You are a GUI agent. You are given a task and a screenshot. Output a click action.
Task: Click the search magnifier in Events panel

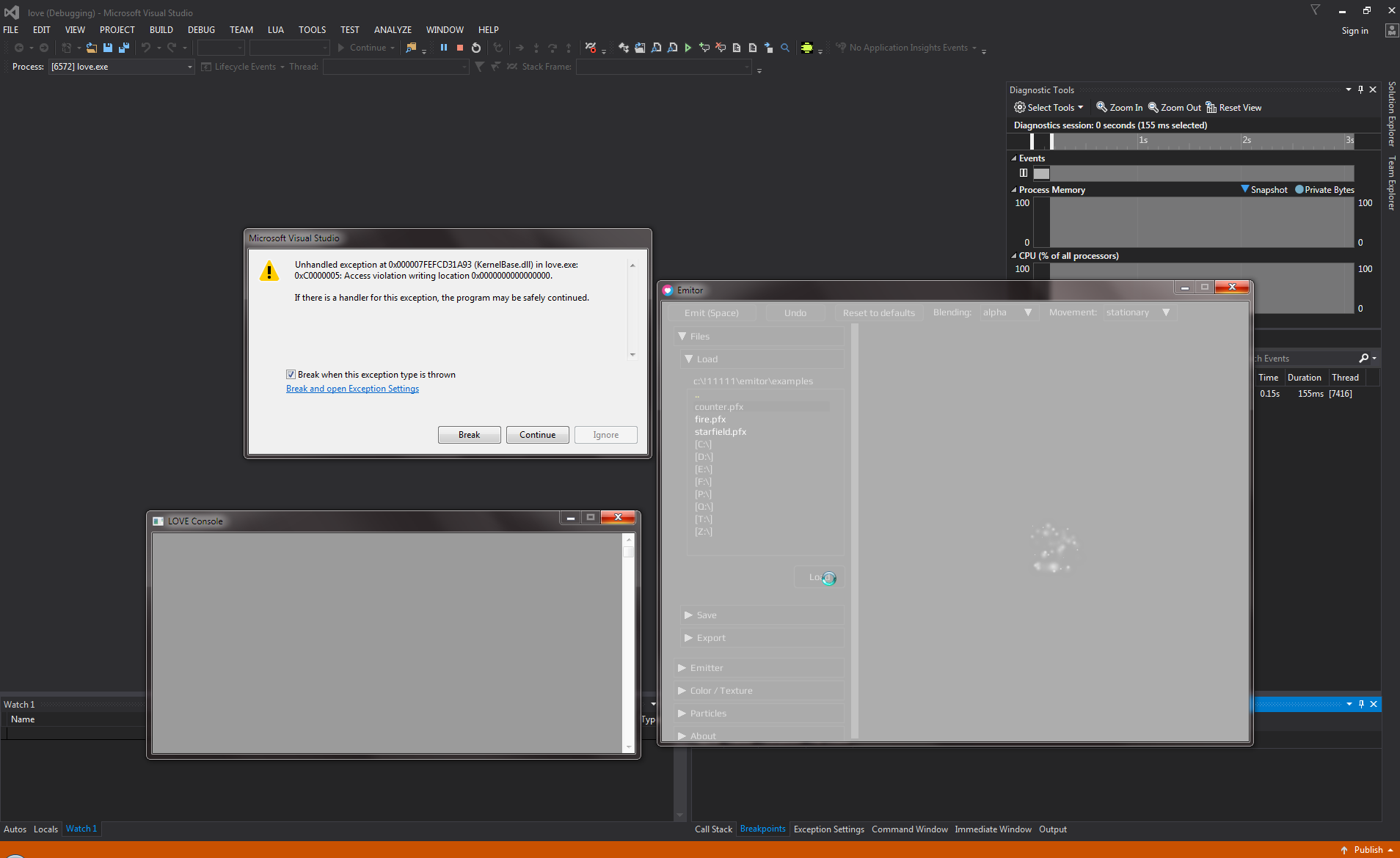[1363, 358]
